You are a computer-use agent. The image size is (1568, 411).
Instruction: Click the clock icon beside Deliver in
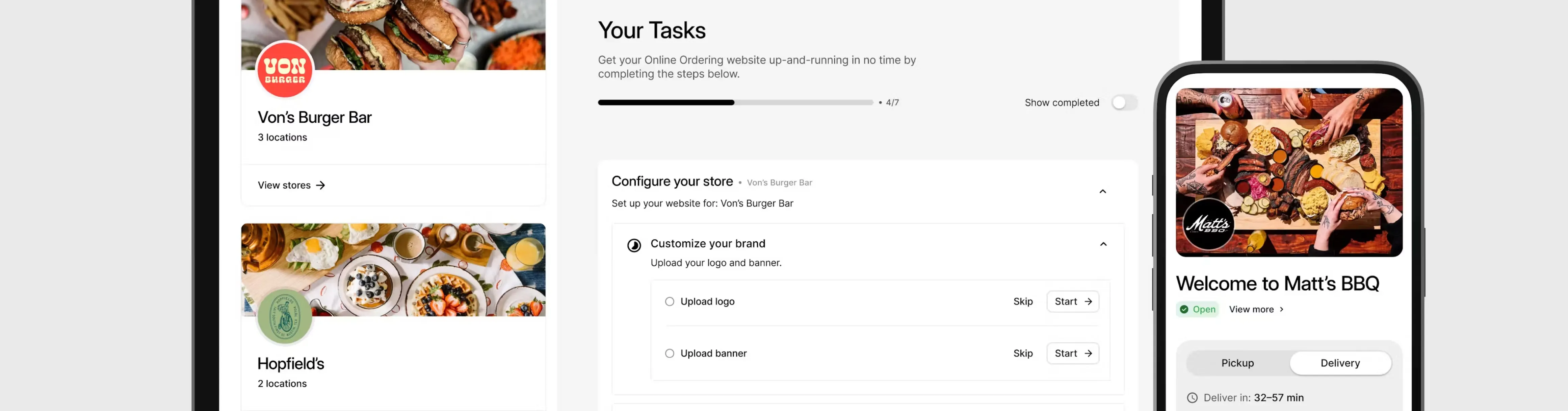1192,397
